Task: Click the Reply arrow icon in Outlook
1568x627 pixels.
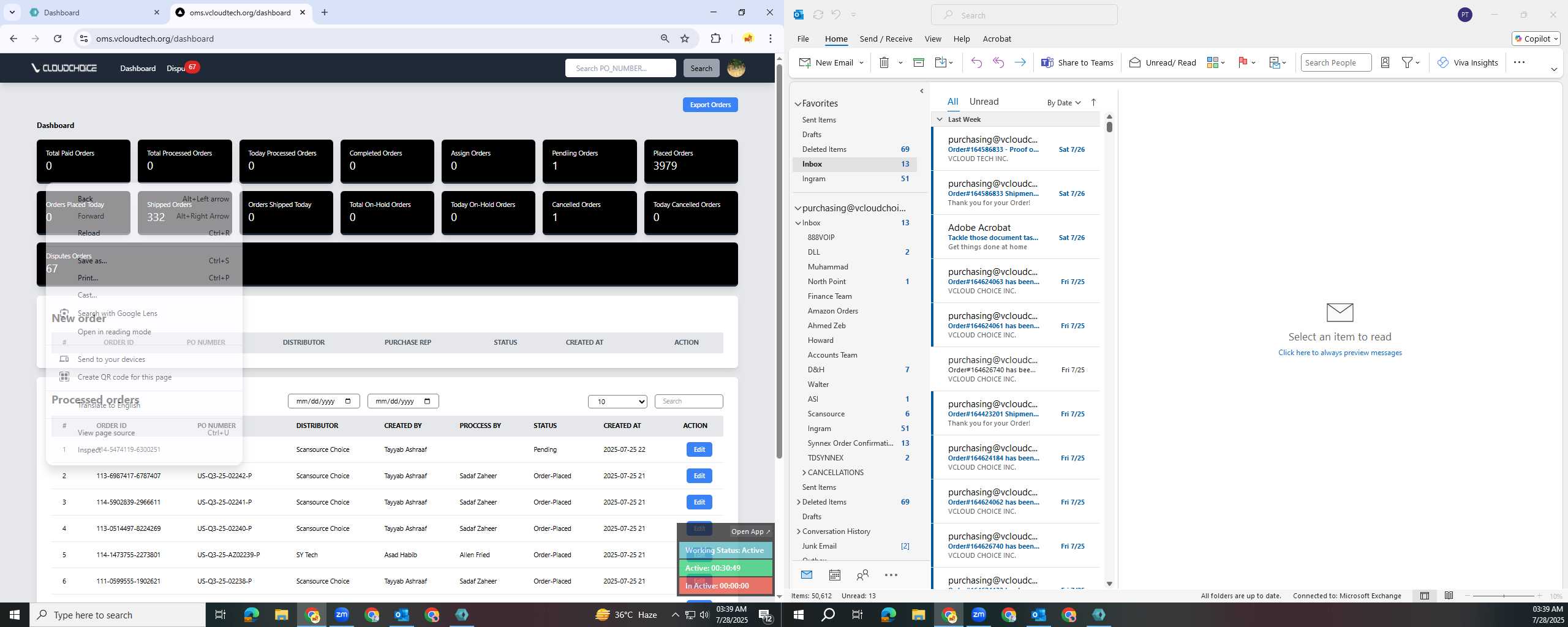Action: (976, 62)
